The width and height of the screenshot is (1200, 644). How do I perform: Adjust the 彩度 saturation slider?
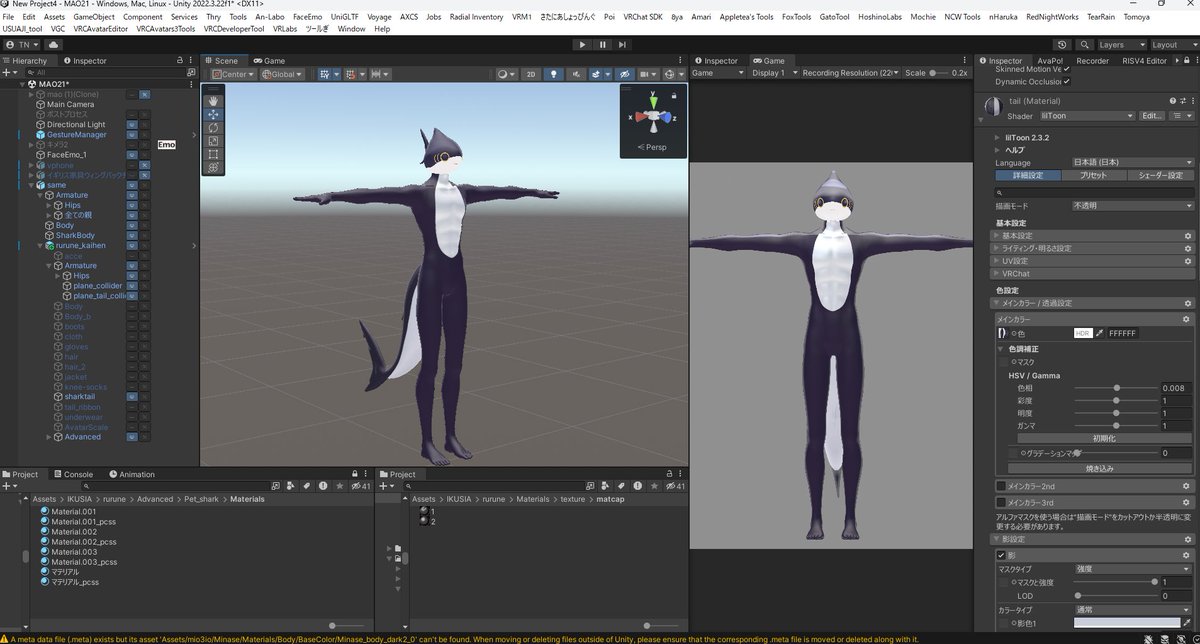click(1114, 400)
